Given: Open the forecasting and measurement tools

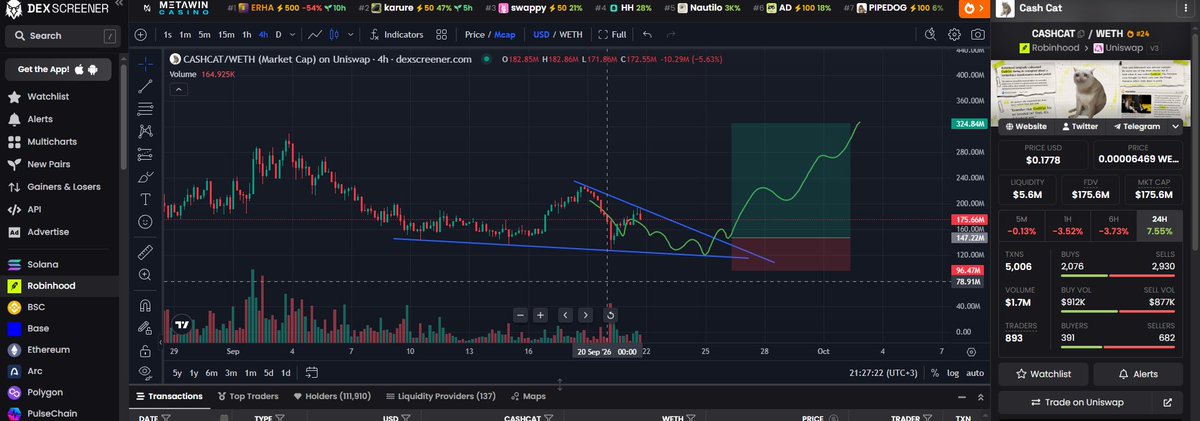Looking at the screenshot, I should tap(146, 153).
